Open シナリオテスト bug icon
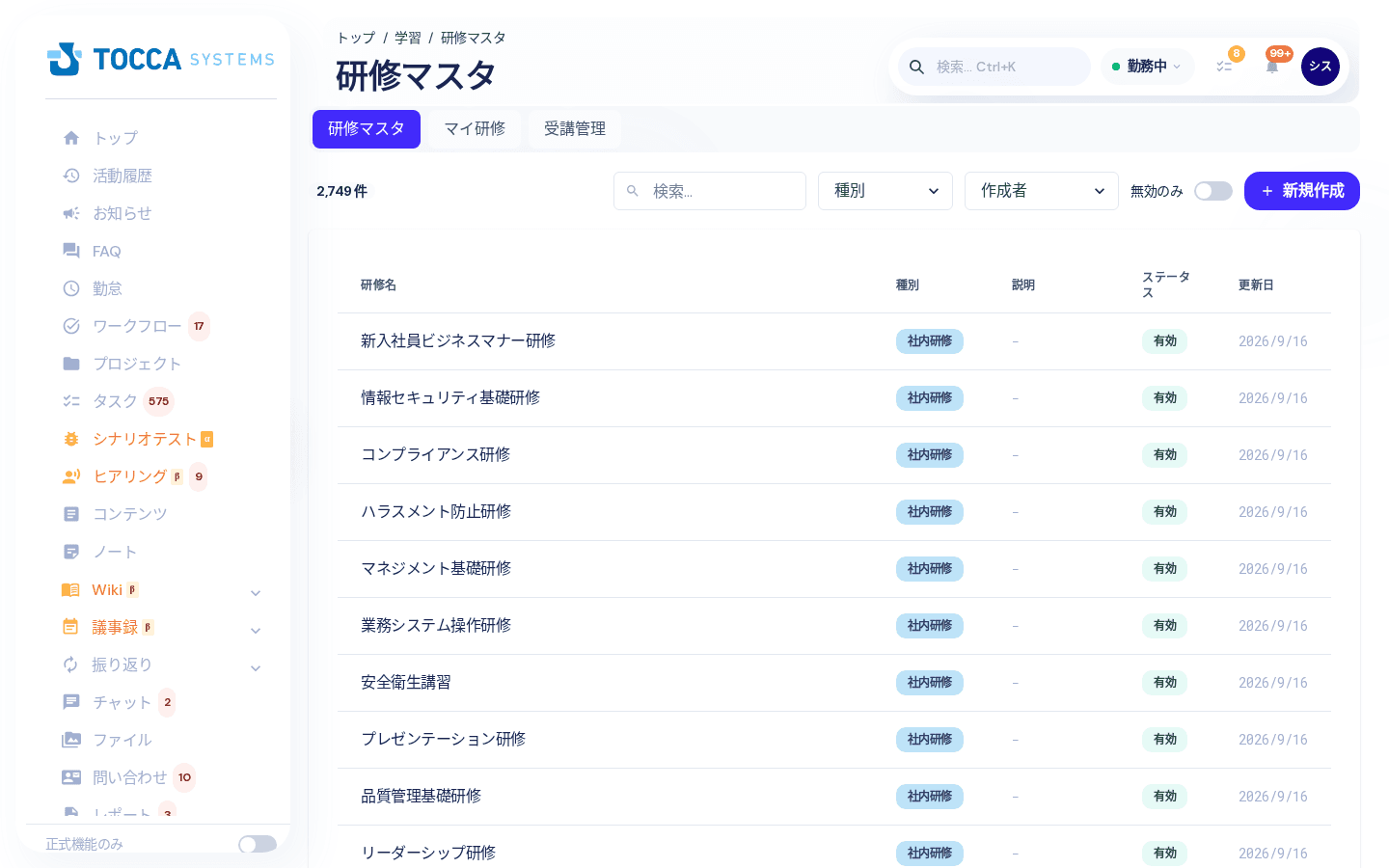Image resolution: width=1389 pixels, height=868 pixels. point(71,439)
